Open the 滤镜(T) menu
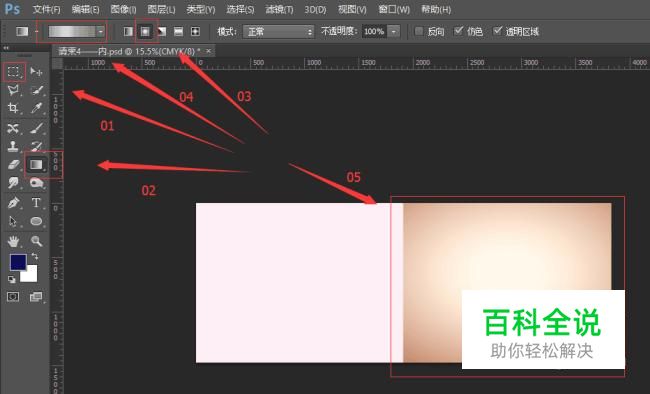Screen dimensions: 650x394 (279, 9)
